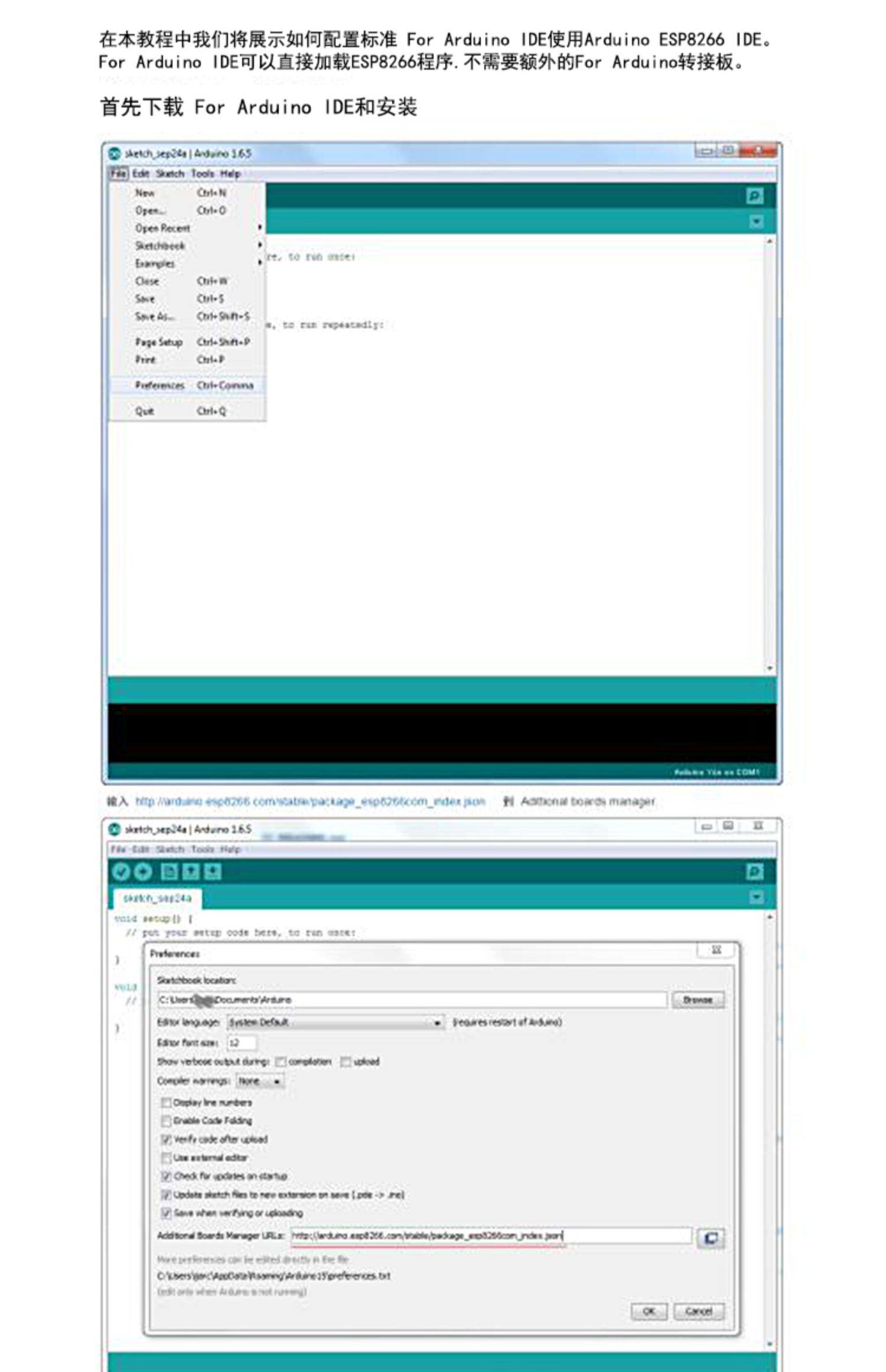Toggle the upload verbose output checkbox

point(346,1062)
